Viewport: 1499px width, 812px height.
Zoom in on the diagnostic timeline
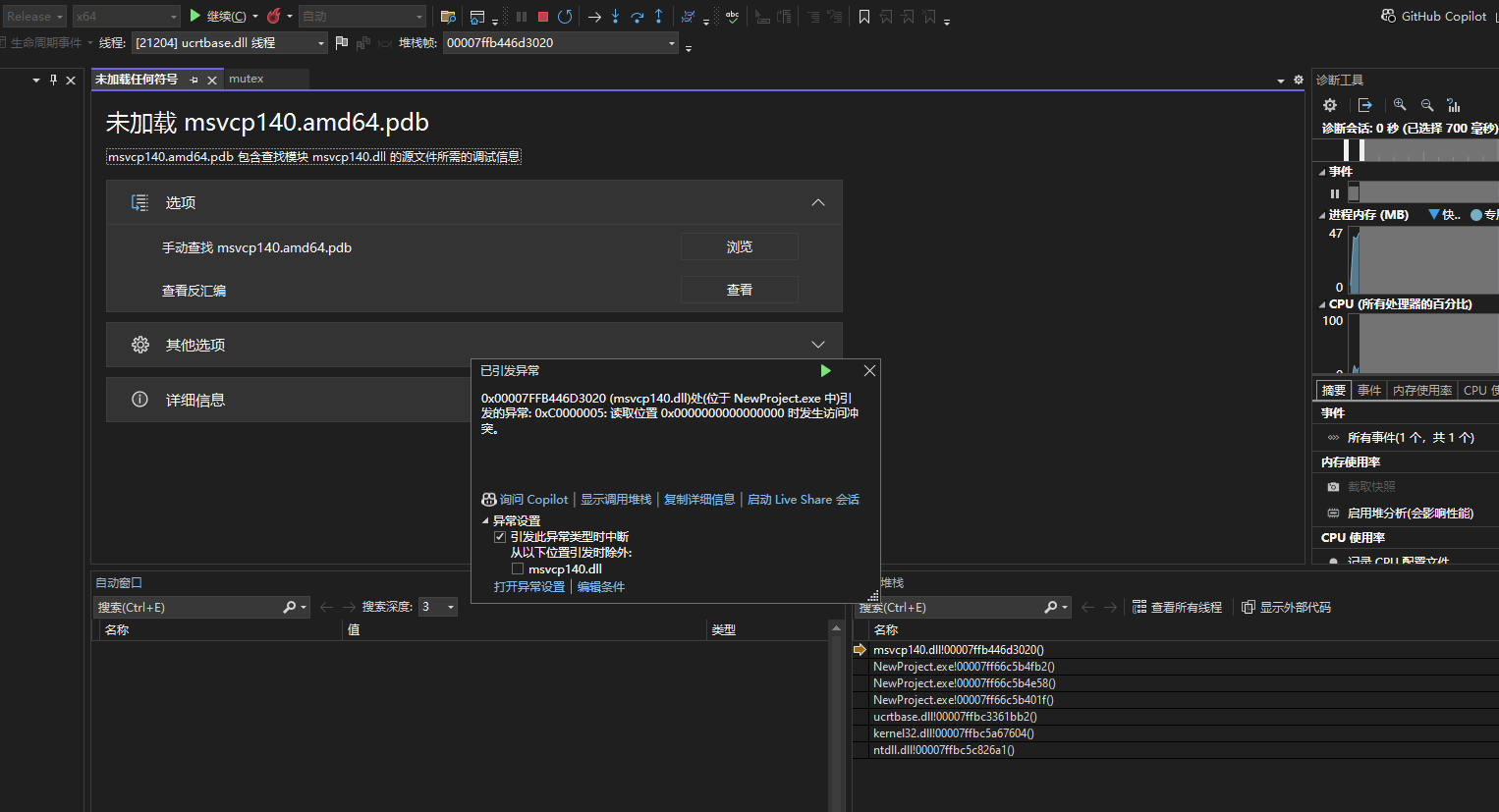point(1400,105)
